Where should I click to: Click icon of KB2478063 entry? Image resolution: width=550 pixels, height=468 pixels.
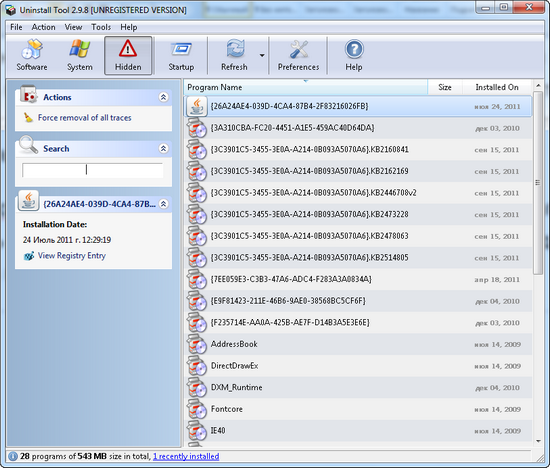coord(197,236)
